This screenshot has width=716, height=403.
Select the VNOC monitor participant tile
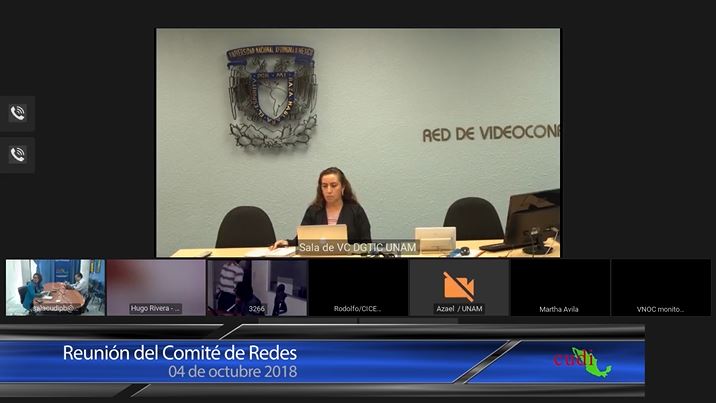coord(661,288)
